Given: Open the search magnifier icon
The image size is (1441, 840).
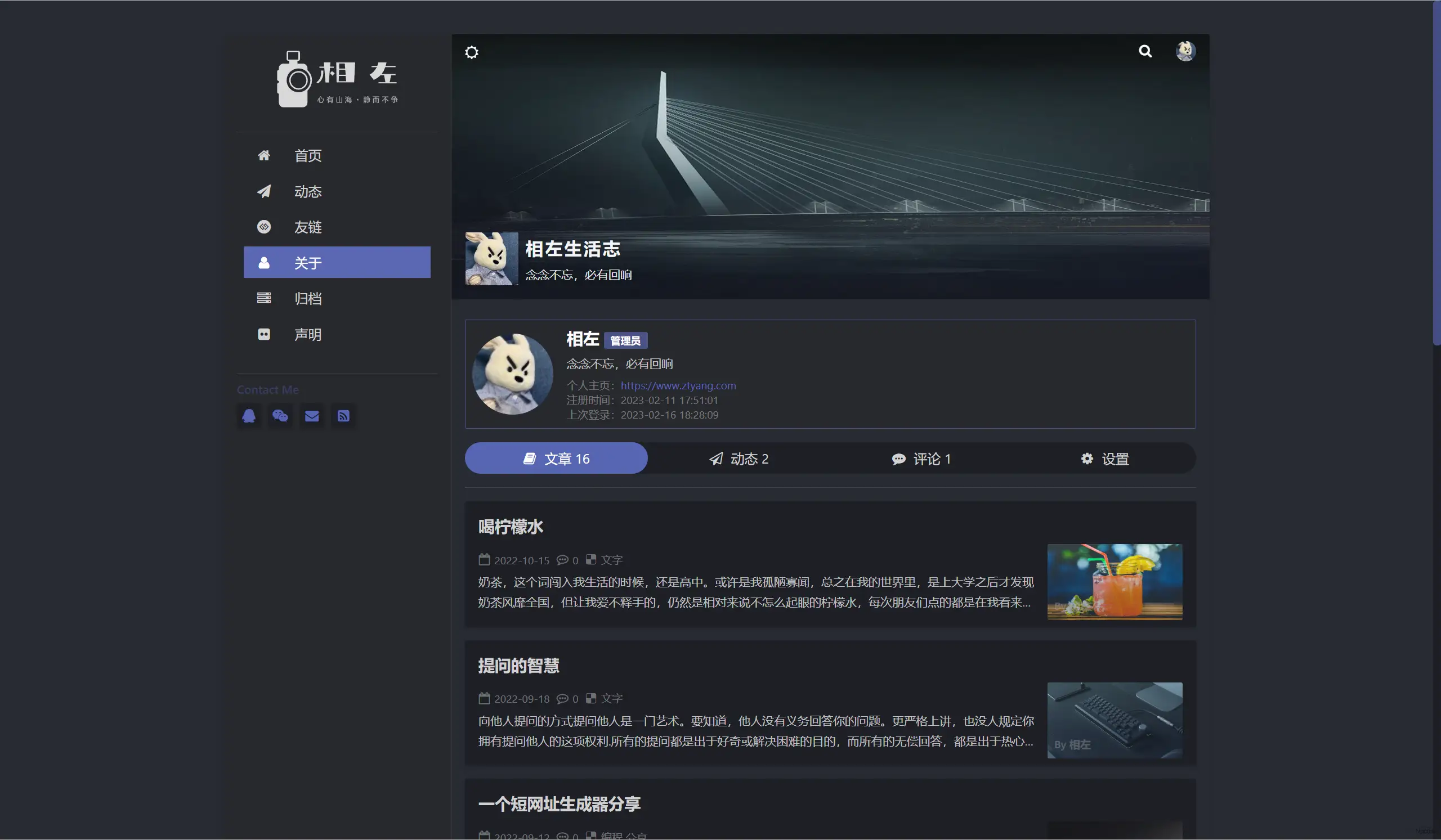Looking at the screenshot, I should click(1145, 51).
